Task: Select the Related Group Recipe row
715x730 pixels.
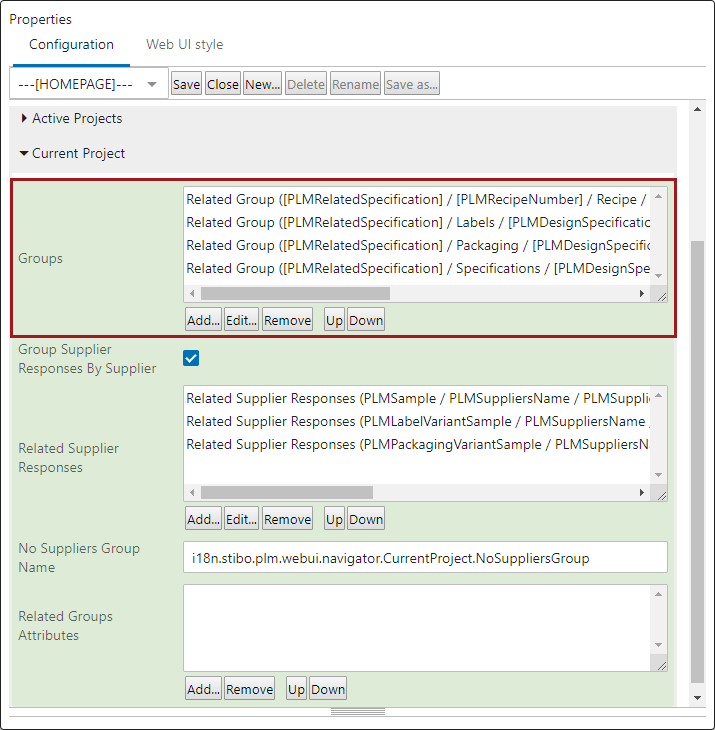Action: (x=417, y=199)
